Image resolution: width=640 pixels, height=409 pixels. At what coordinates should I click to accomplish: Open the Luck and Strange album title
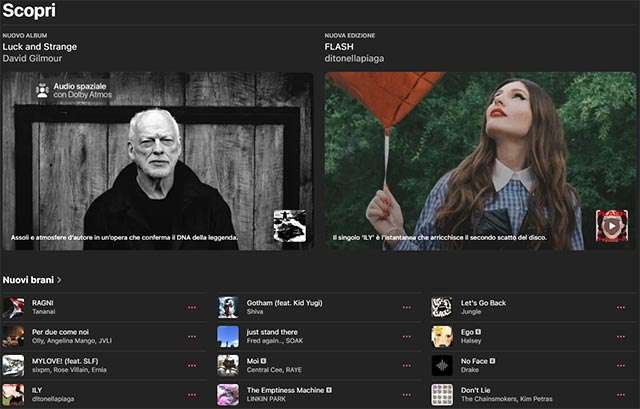click(40, 47)
